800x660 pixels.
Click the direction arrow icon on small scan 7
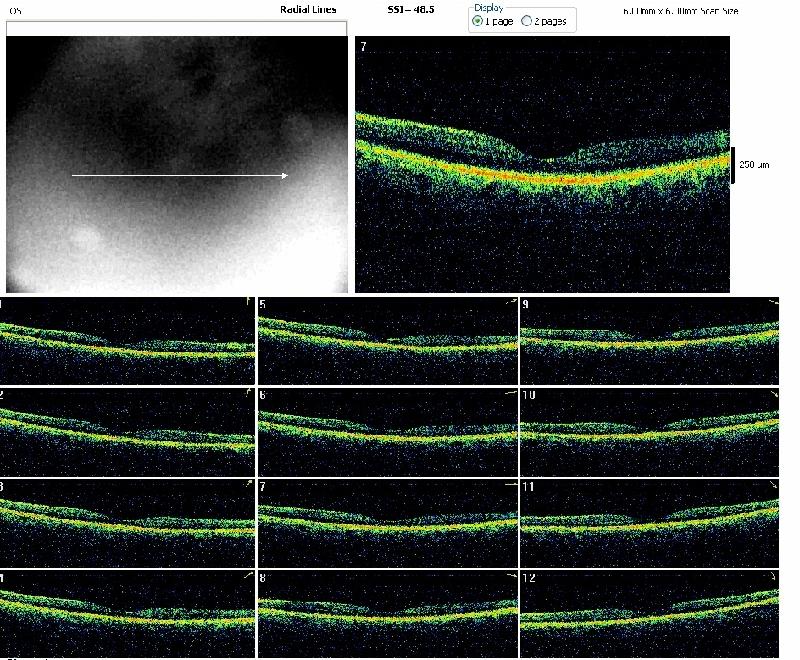tap(511, 485)
